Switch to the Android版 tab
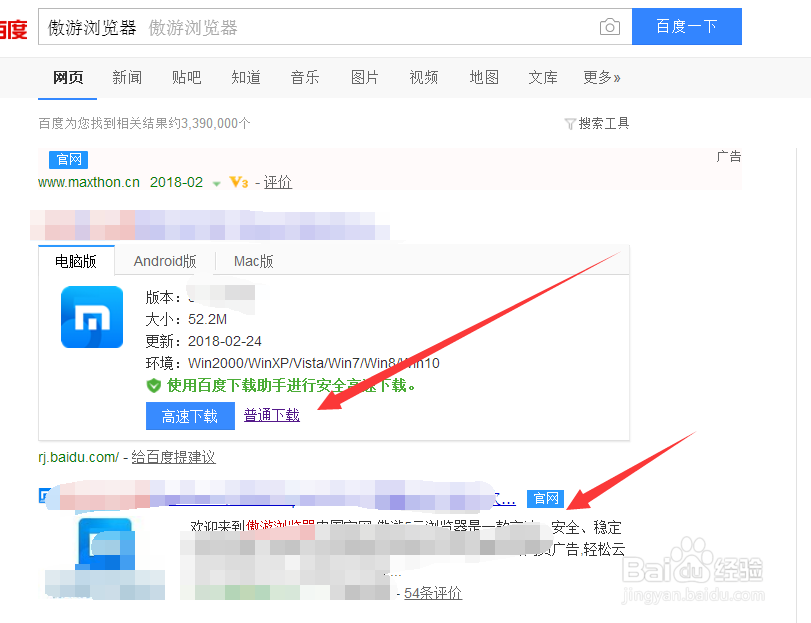This screenshot has width=811, height=623. [x=165, y=261]
